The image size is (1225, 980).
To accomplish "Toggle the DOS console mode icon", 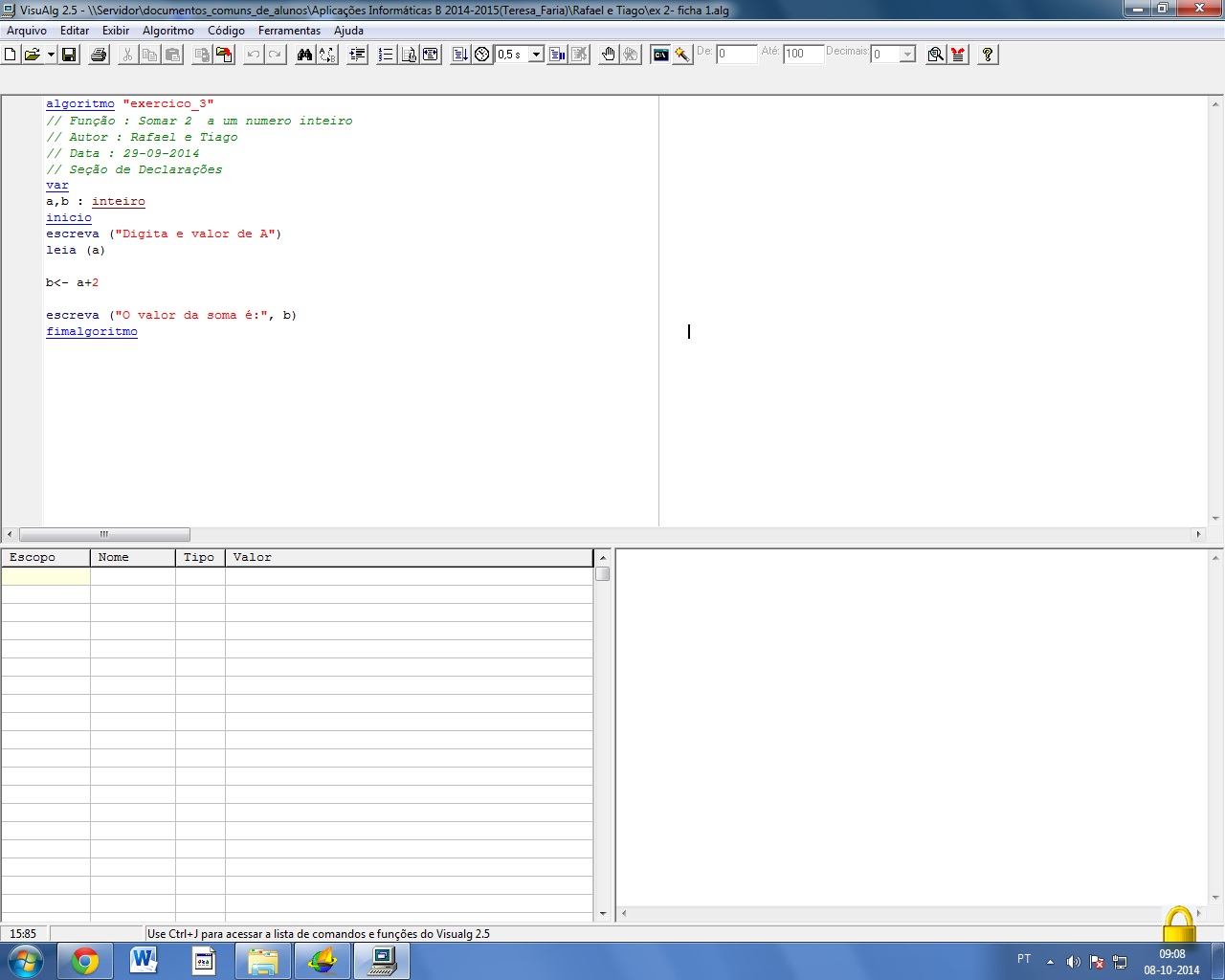I will click(660, 55).
